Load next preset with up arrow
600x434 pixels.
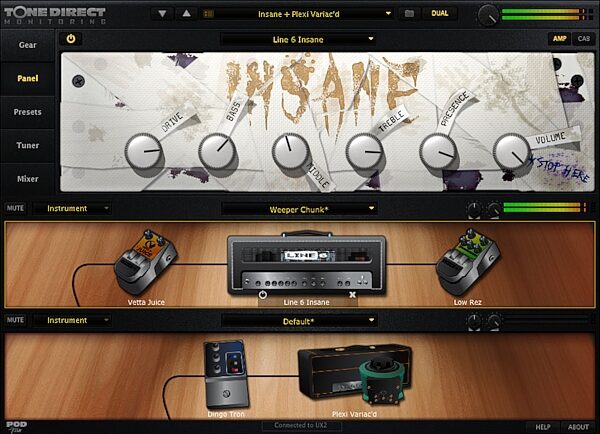[x=186, y=14]
